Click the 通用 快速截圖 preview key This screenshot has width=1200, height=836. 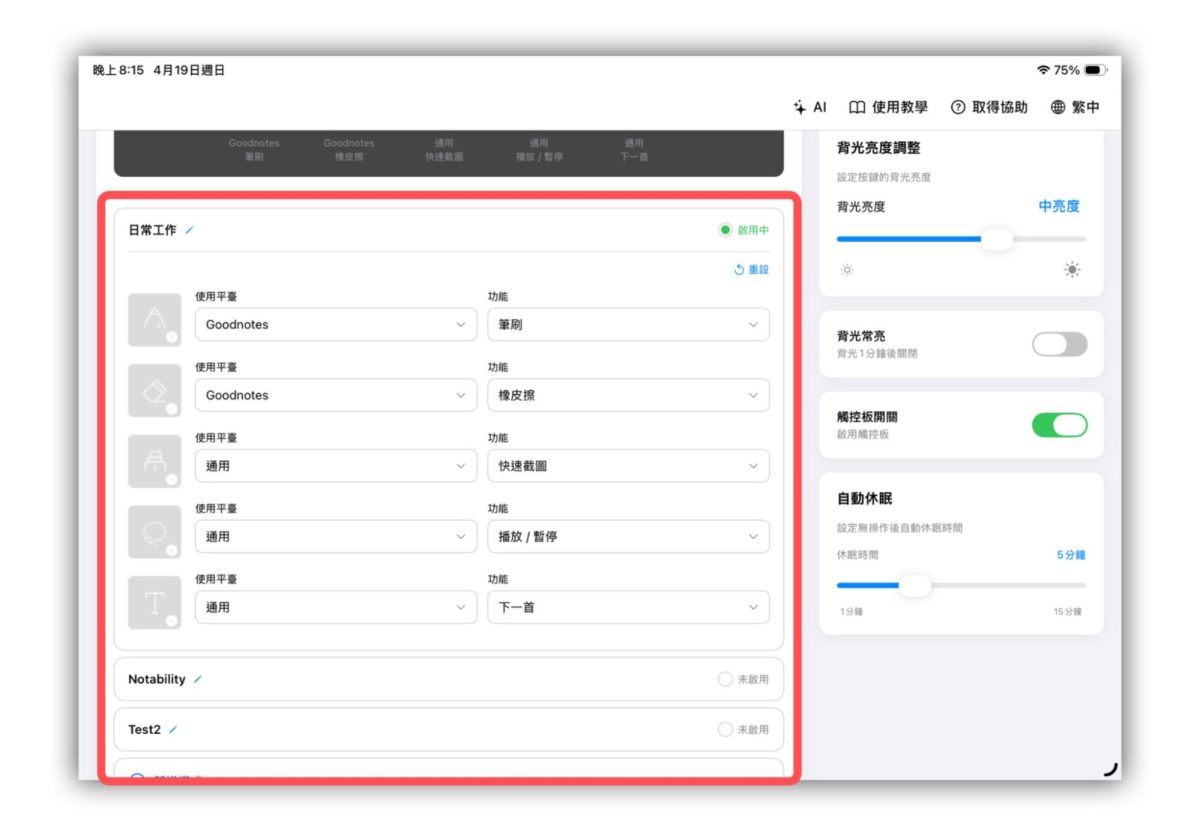pyautogui.click(x=444, y=149)
